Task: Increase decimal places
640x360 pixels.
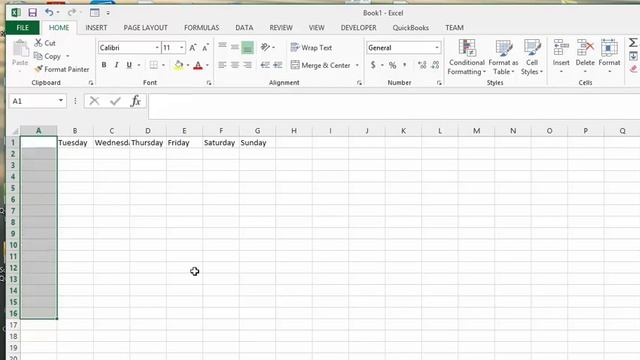Action: (x=422, y=65)
